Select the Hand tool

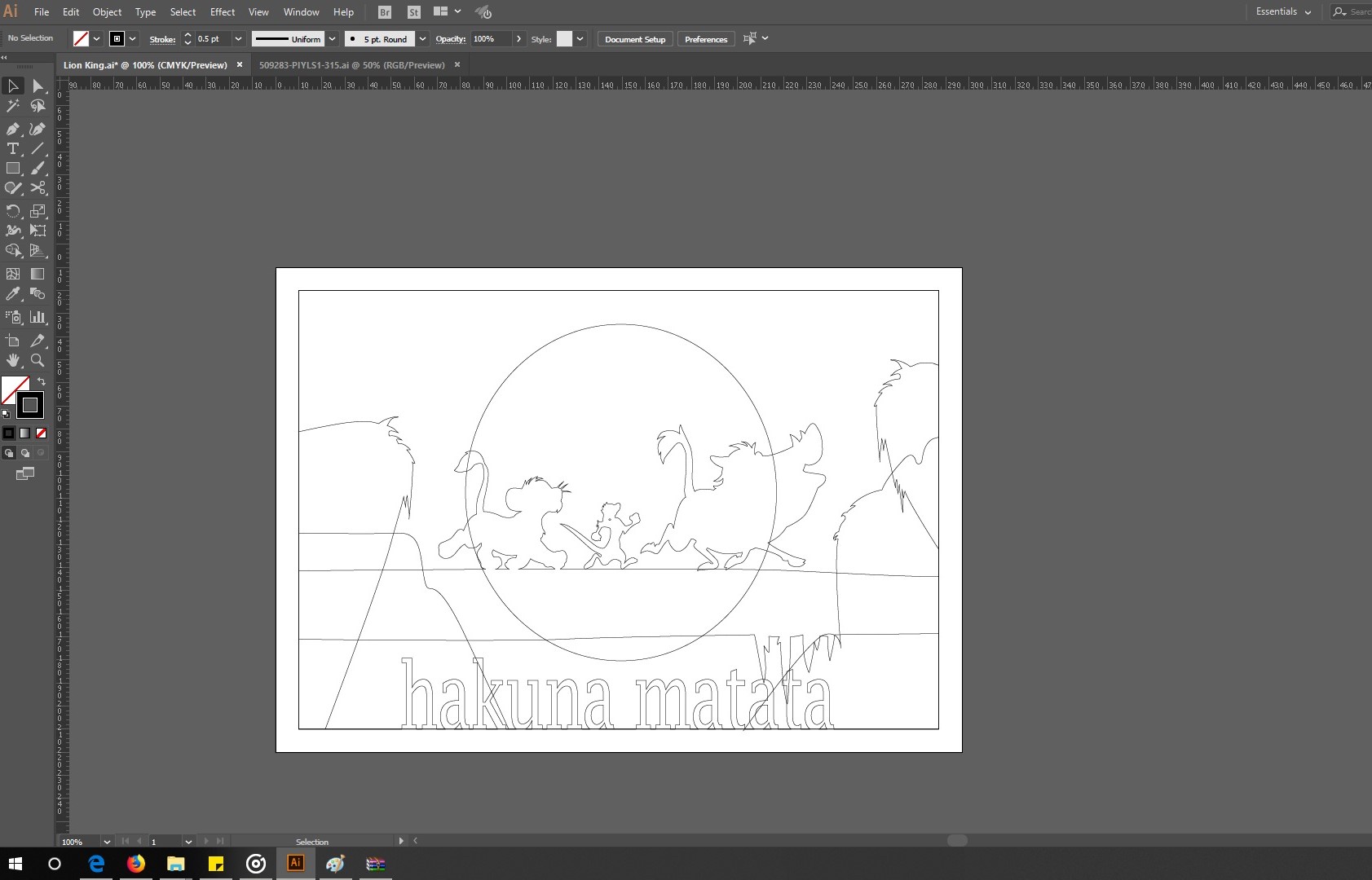[13, 360]
